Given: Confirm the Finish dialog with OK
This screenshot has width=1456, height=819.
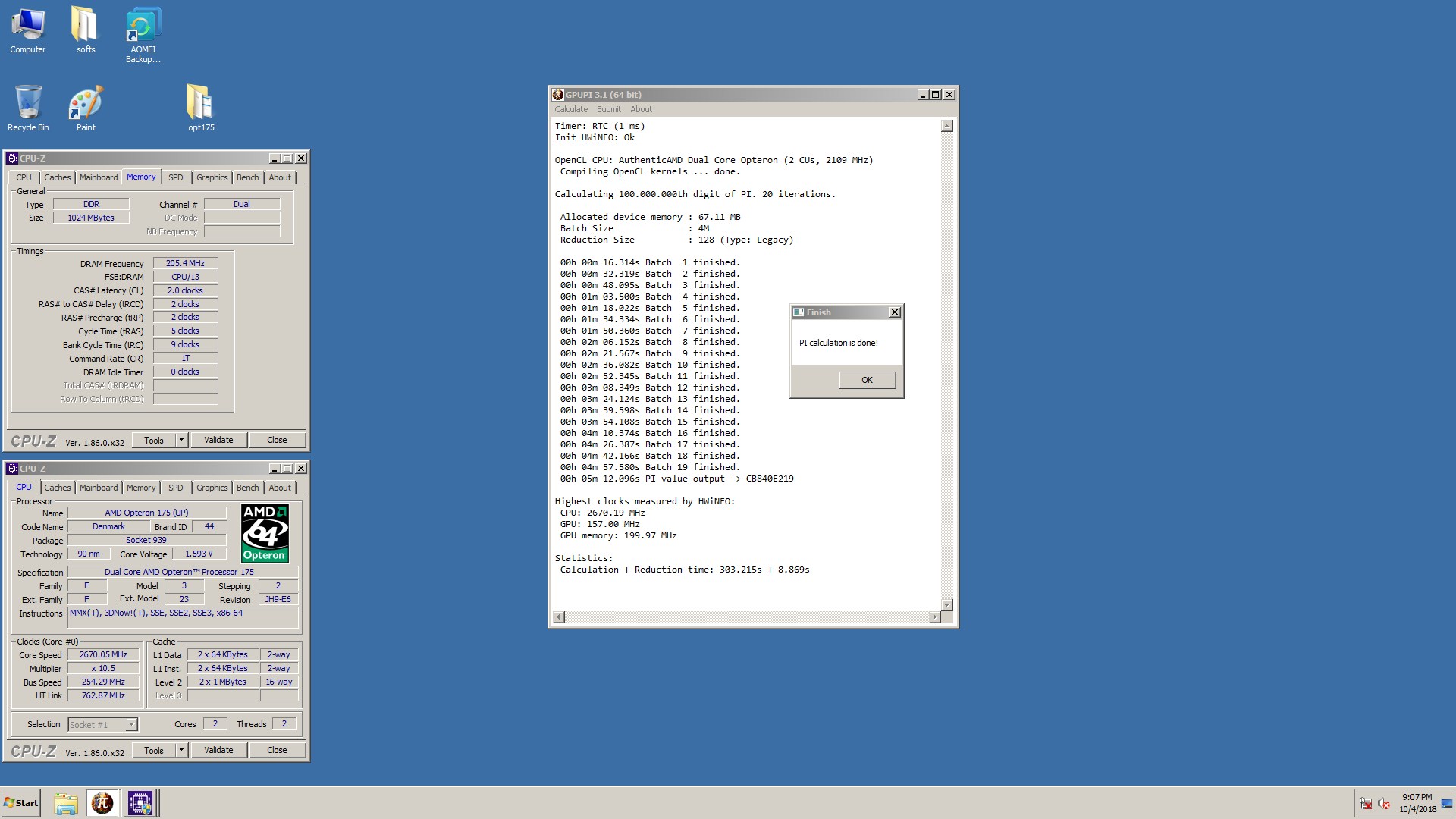Looking at the screenshot, I should coord(867,380).
